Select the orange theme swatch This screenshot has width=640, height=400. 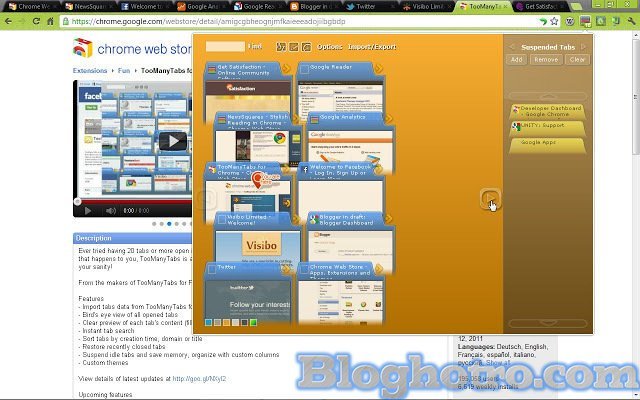pyautogui.click(x=227, y=322)
